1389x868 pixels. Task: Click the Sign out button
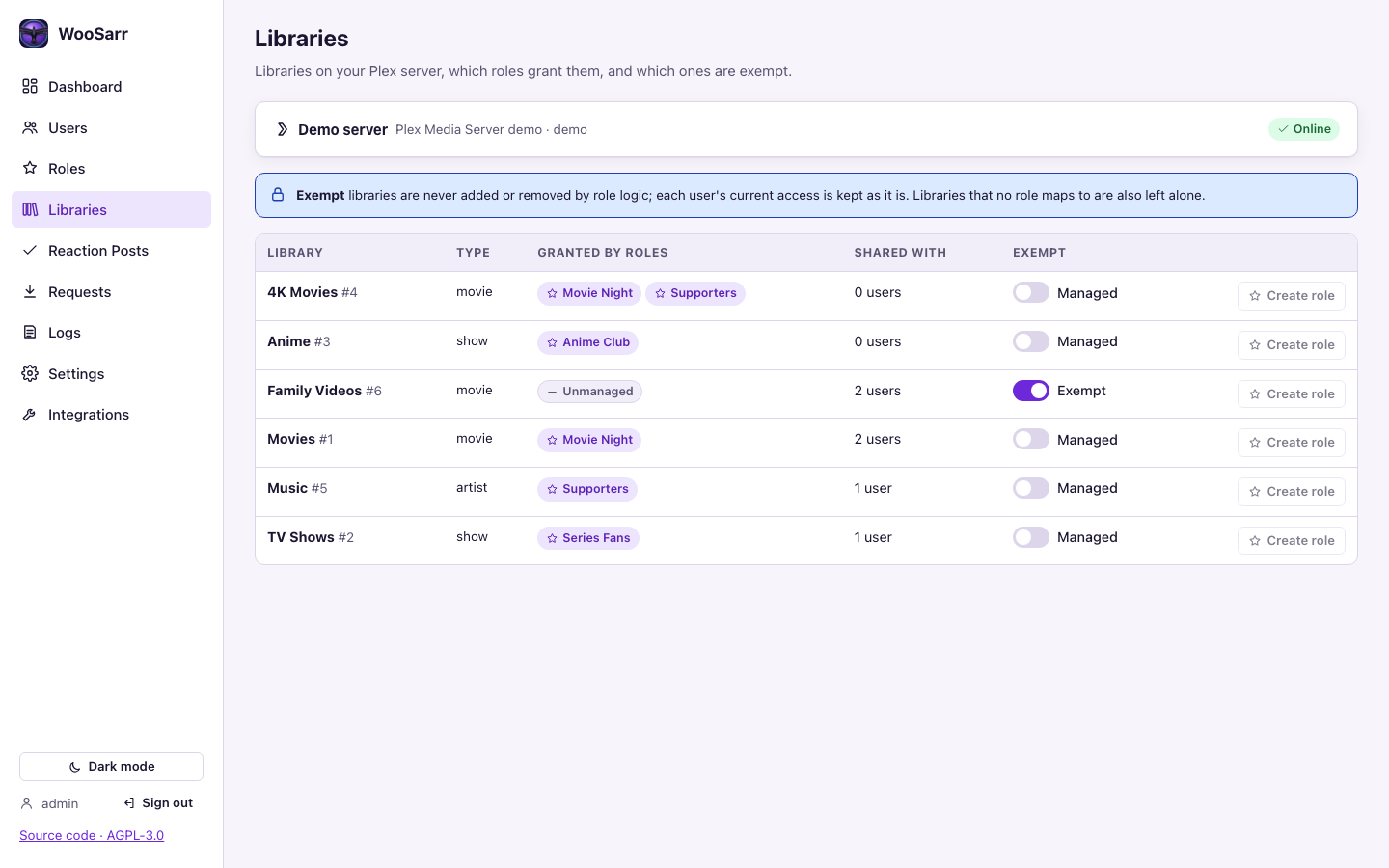tap(158, 802)
